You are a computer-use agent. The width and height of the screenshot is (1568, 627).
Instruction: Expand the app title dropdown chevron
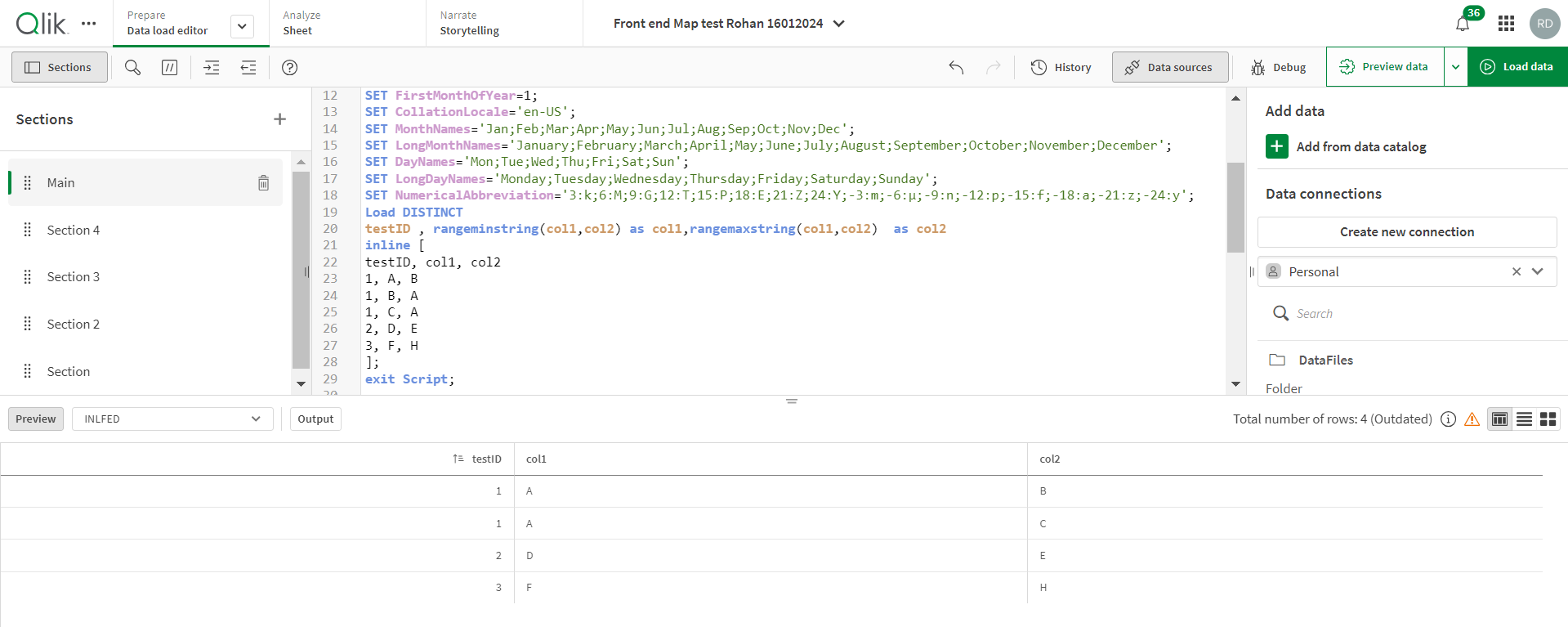[x=839, y=24]
